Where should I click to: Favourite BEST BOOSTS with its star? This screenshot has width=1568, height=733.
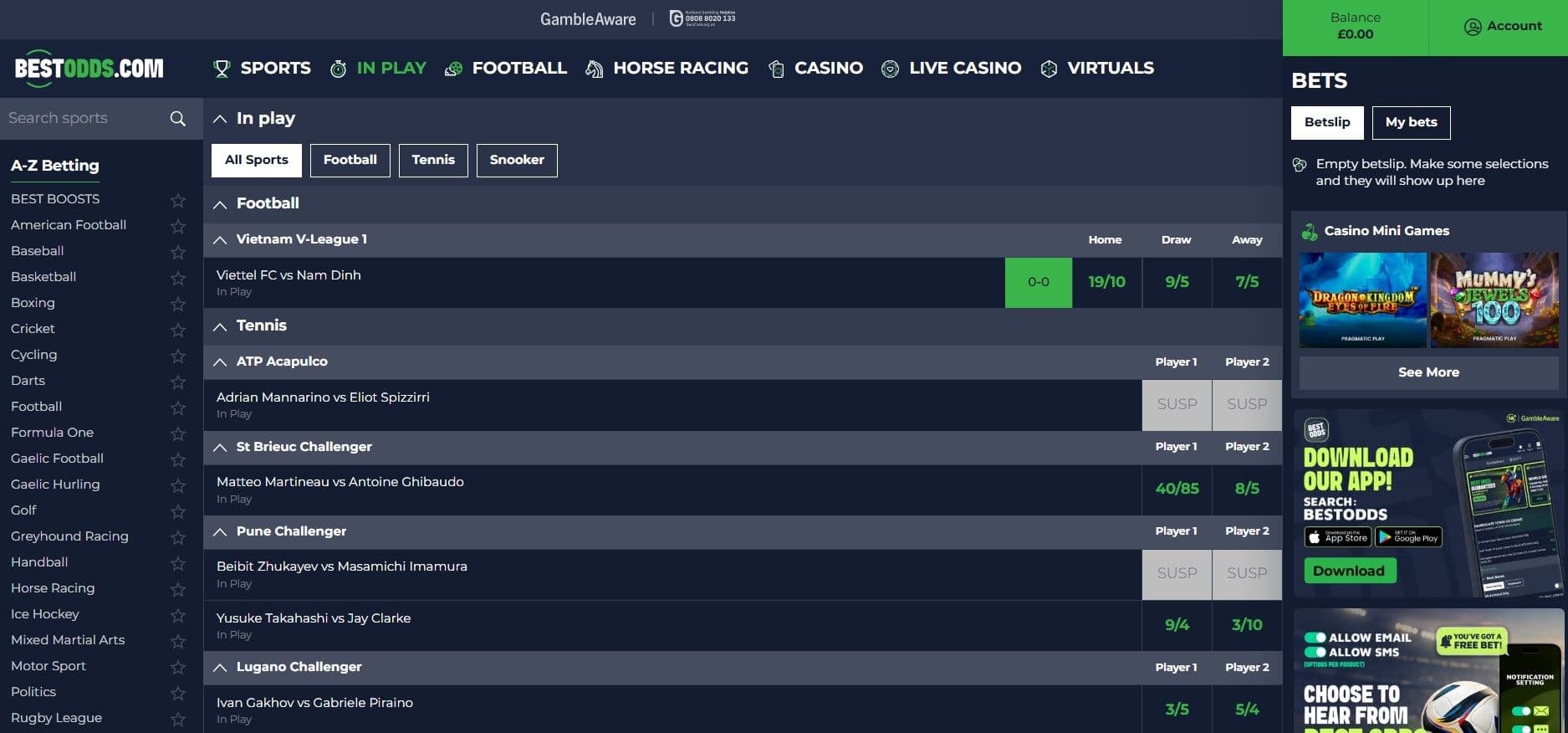tap(178, 200)
